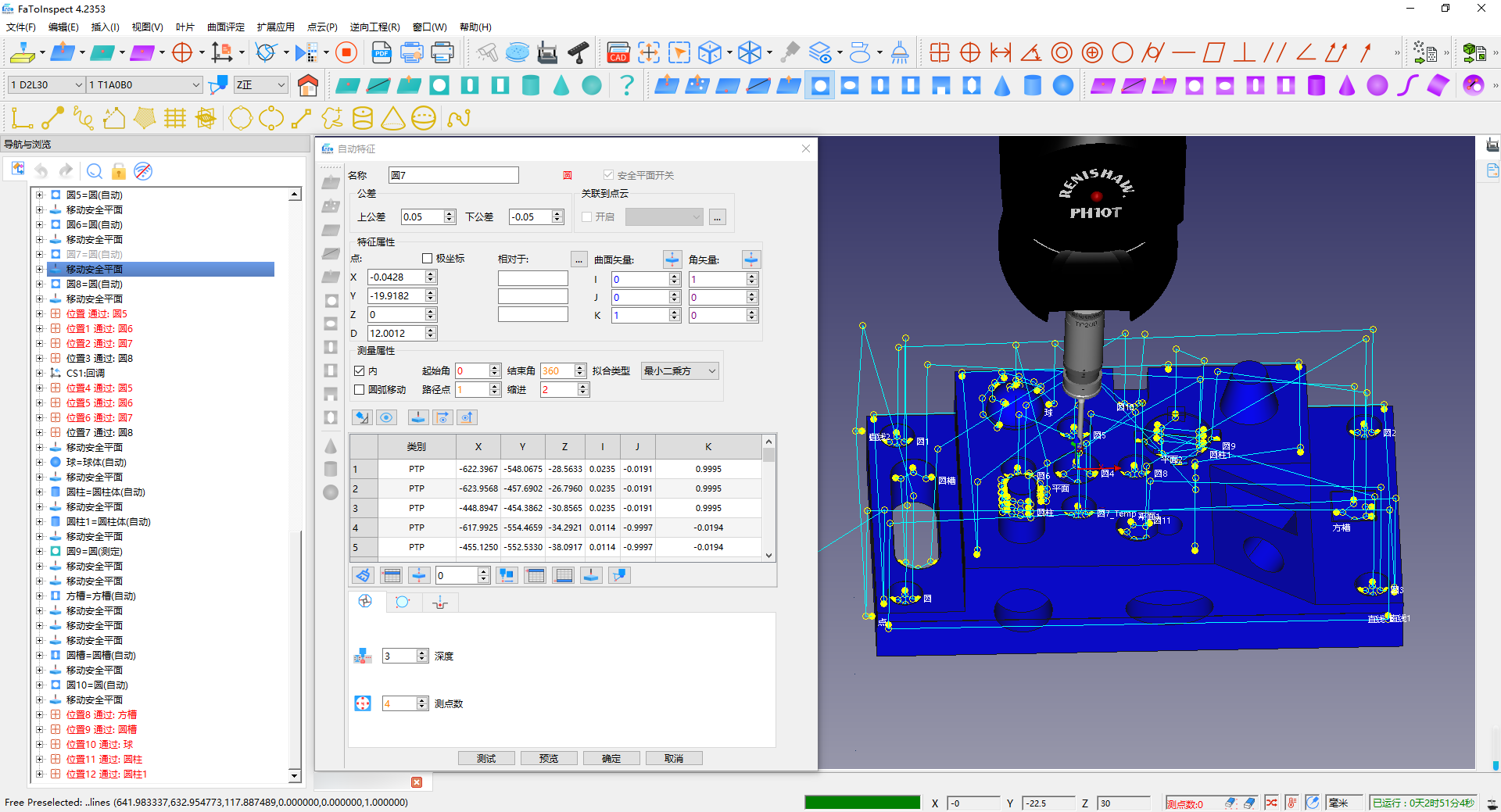1501x812 pixels.
Task: Click the search icon in navigation panel
Action: coord(95,171)
